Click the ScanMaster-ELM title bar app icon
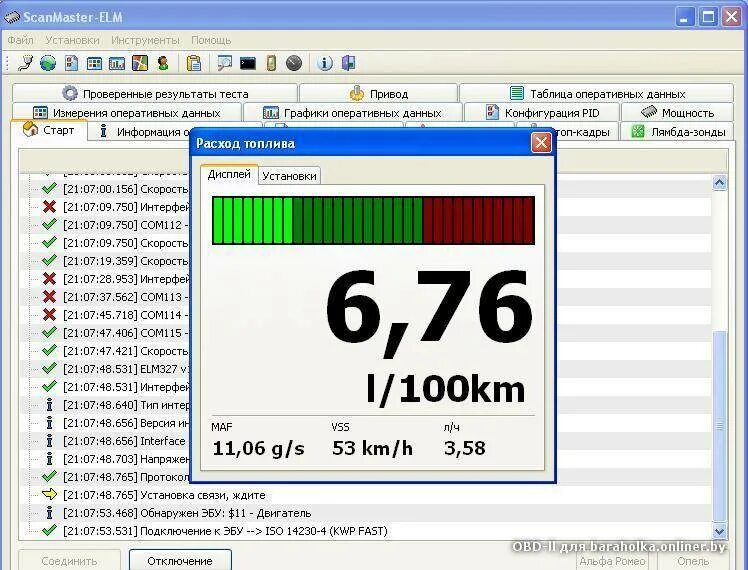Viewport: 748px width, 570px height. pyautogui.click(x=12, y=18)
